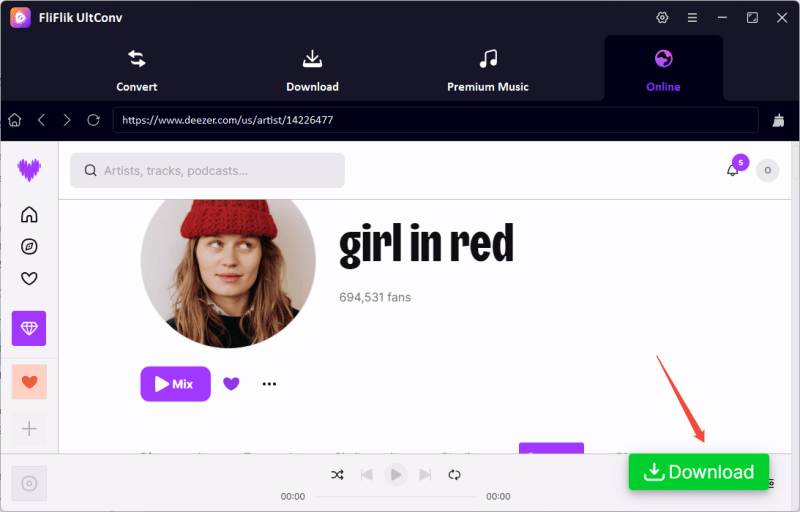The image size is (800, 512).
Task: Reload the page with refresh icon
Action: 93,120
